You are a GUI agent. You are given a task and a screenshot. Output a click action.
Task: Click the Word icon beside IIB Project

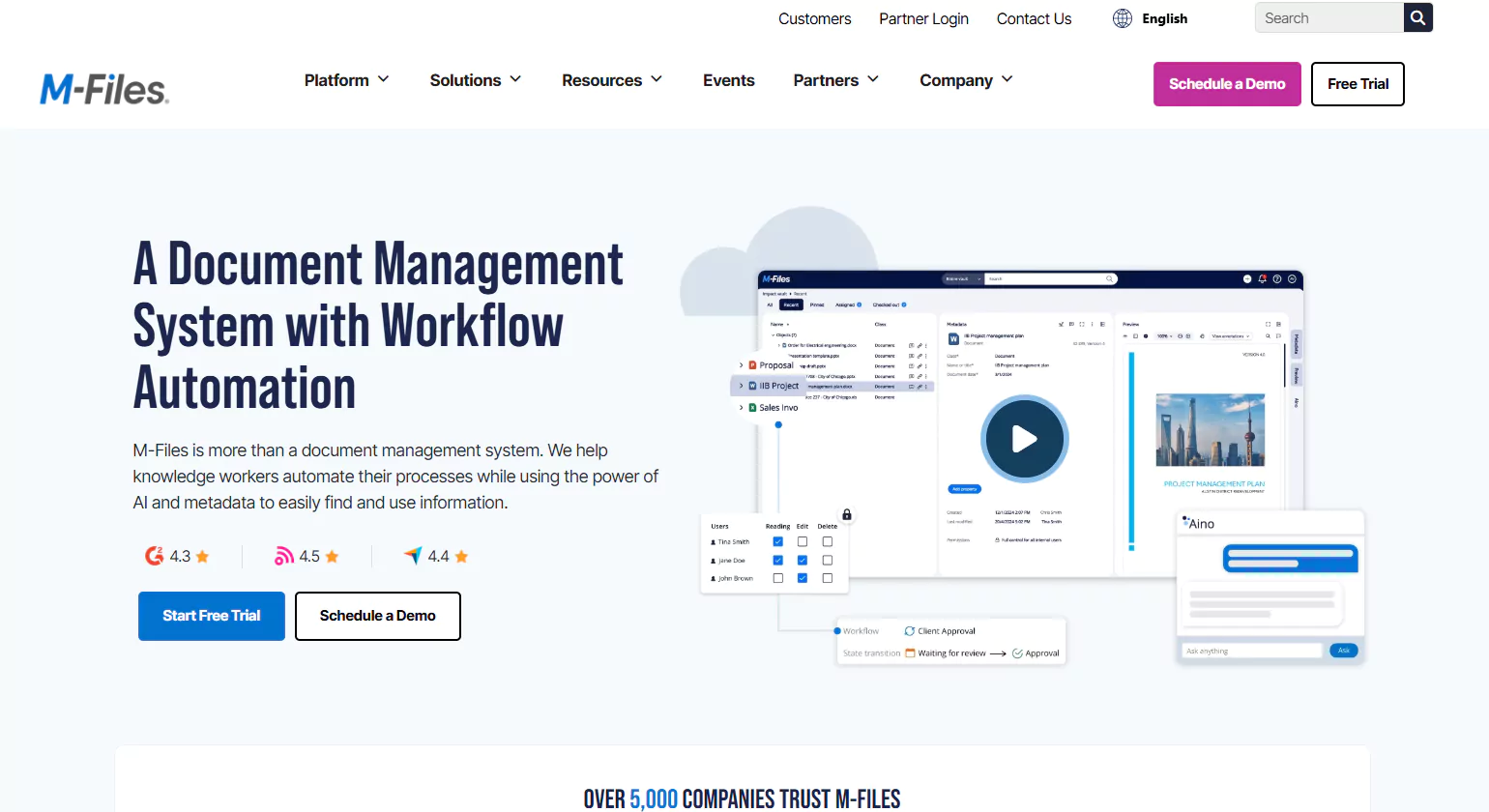point(752,386)
